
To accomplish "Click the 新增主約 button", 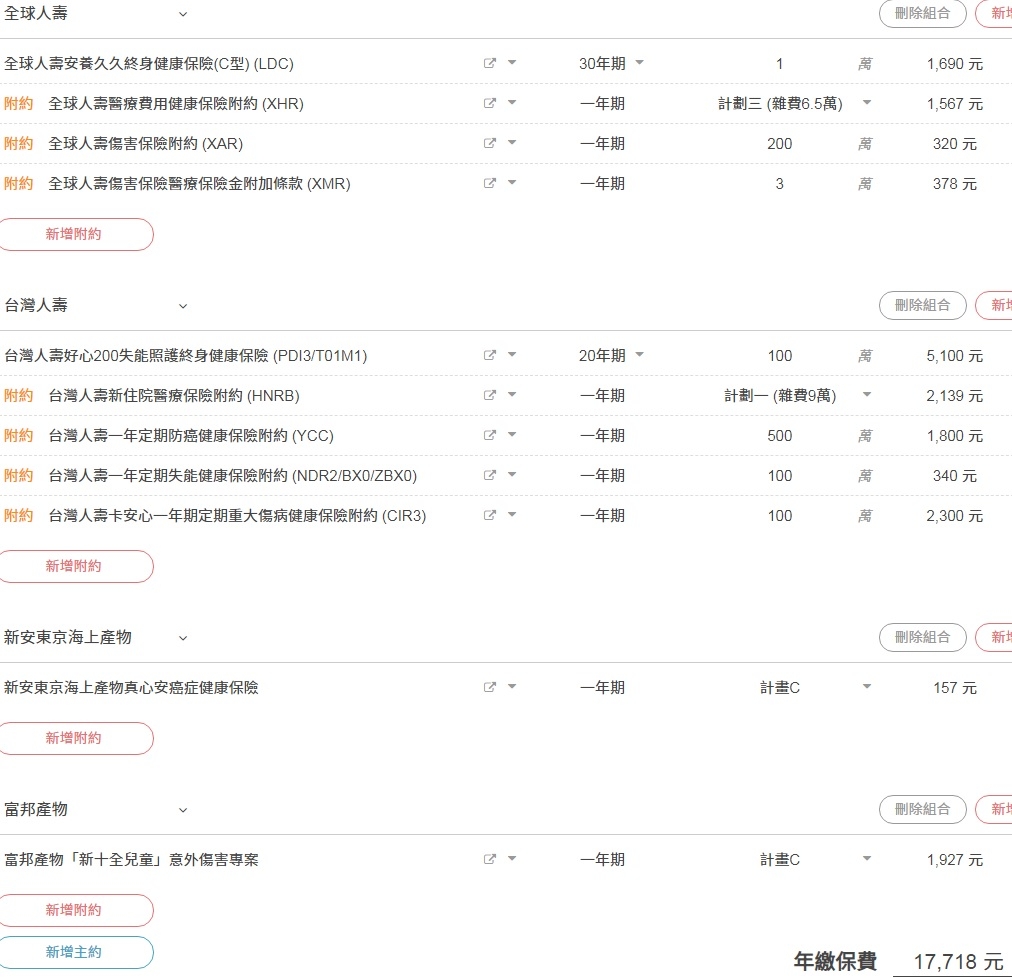I will pos(74,952).
